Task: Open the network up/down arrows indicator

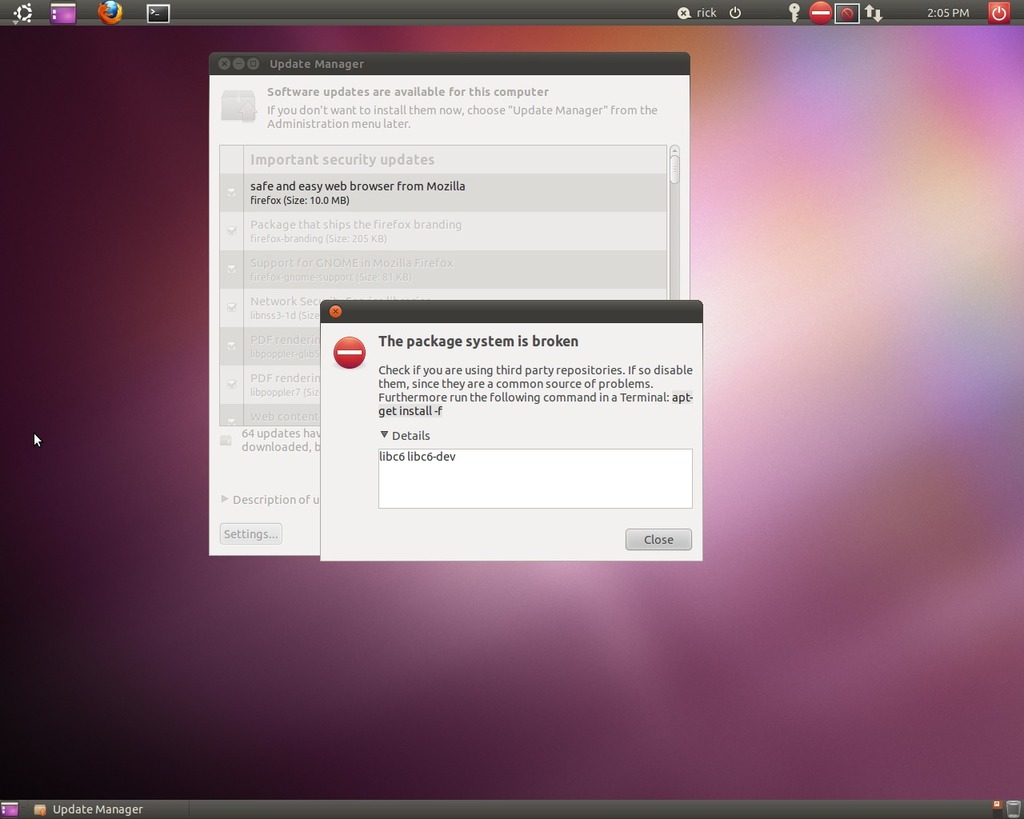Action: (874, 13)
